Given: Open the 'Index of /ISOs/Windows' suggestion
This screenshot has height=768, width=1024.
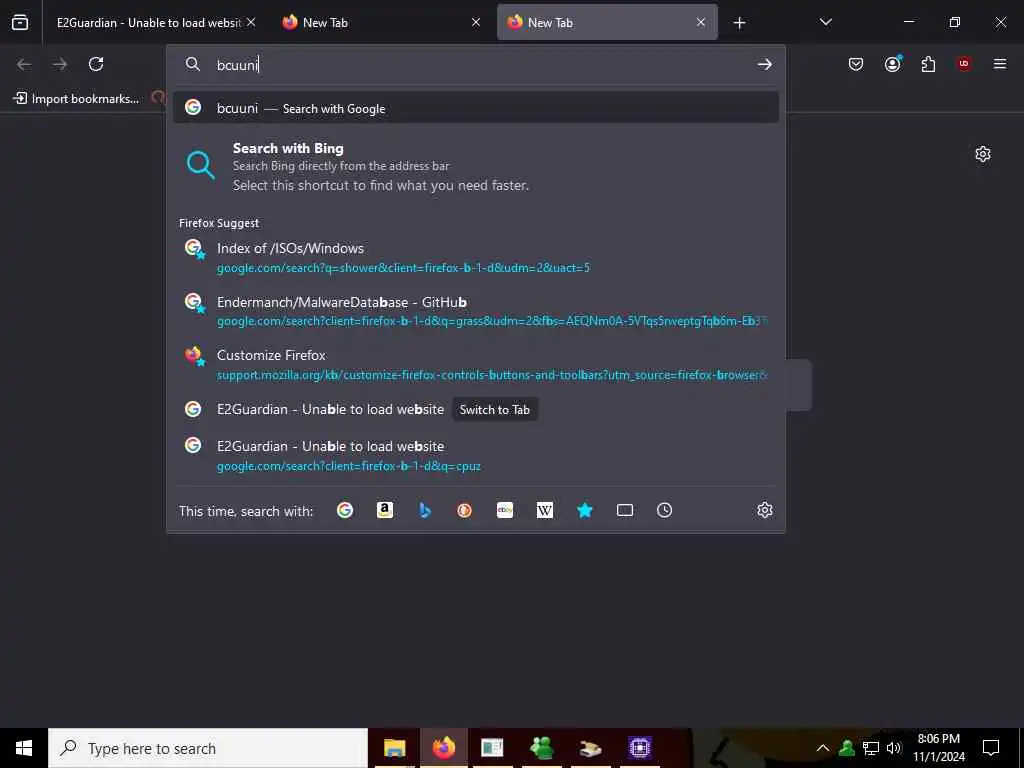Looking at the screenshot, I should 475,257.
